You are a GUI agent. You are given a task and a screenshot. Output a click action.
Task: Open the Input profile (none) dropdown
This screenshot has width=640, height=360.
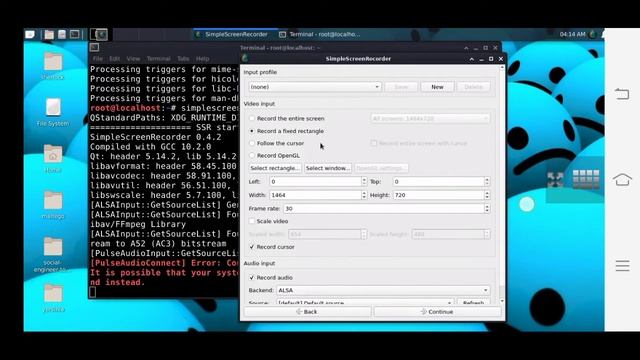315,87
